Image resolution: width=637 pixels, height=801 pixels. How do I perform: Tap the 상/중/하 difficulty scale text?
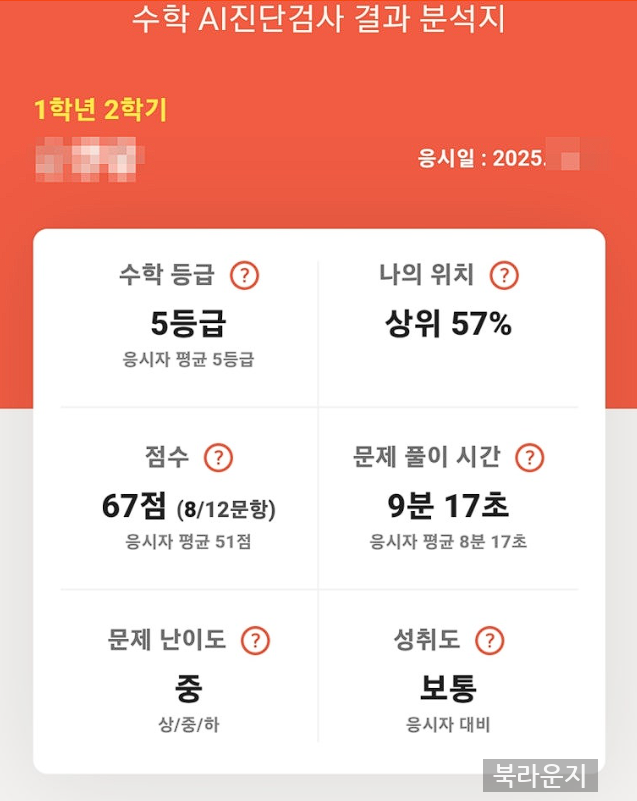click(188, 725)
